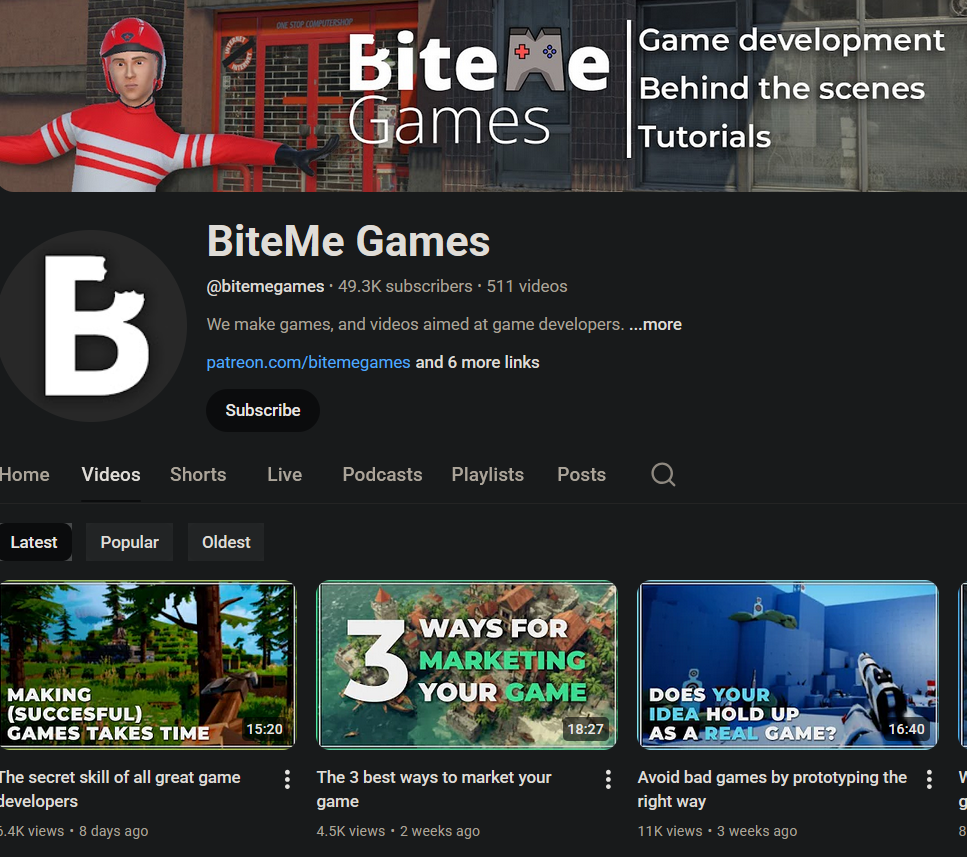This screenshot has height=857, width=967.
Task: Click the BiteMe Games channel avatar
Action: point(93,326)
